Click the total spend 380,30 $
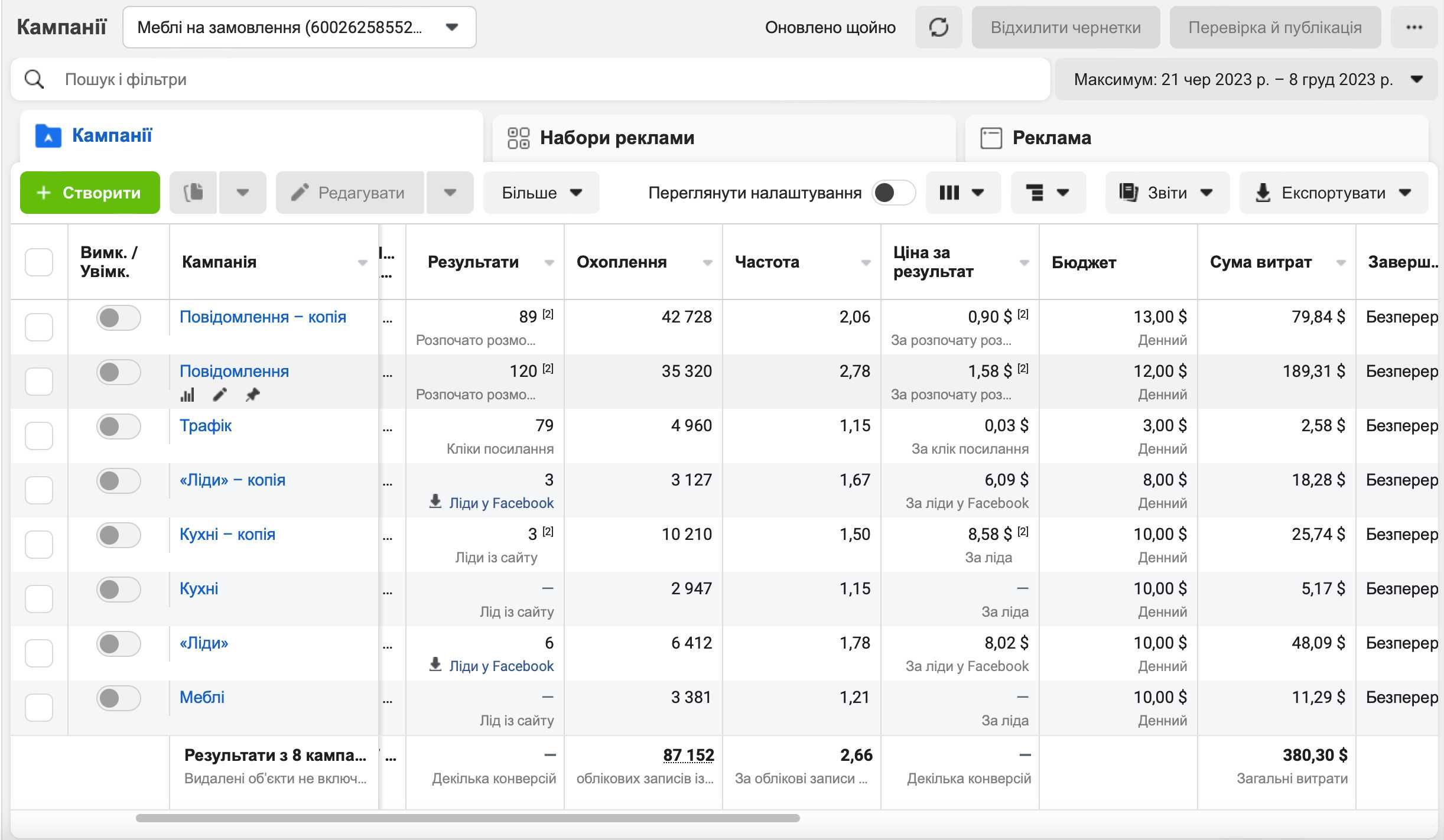1444x840 pixels. click(1315, 755)
